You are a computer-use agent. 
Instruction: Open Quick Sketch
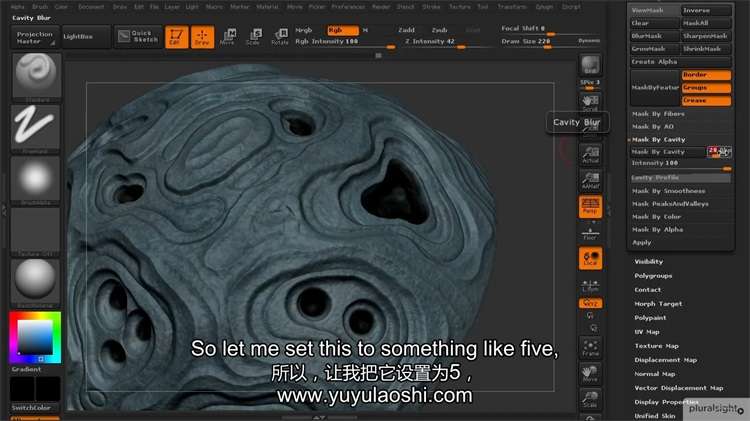coord(138,36)
